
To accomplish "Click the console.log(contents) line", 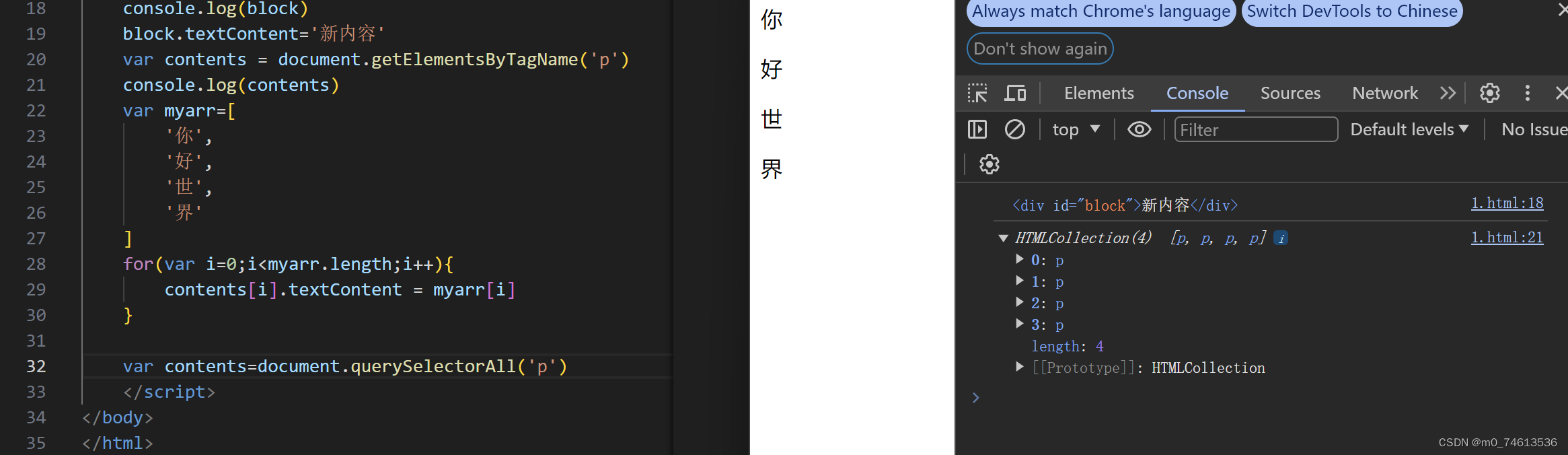I will 231,85.
